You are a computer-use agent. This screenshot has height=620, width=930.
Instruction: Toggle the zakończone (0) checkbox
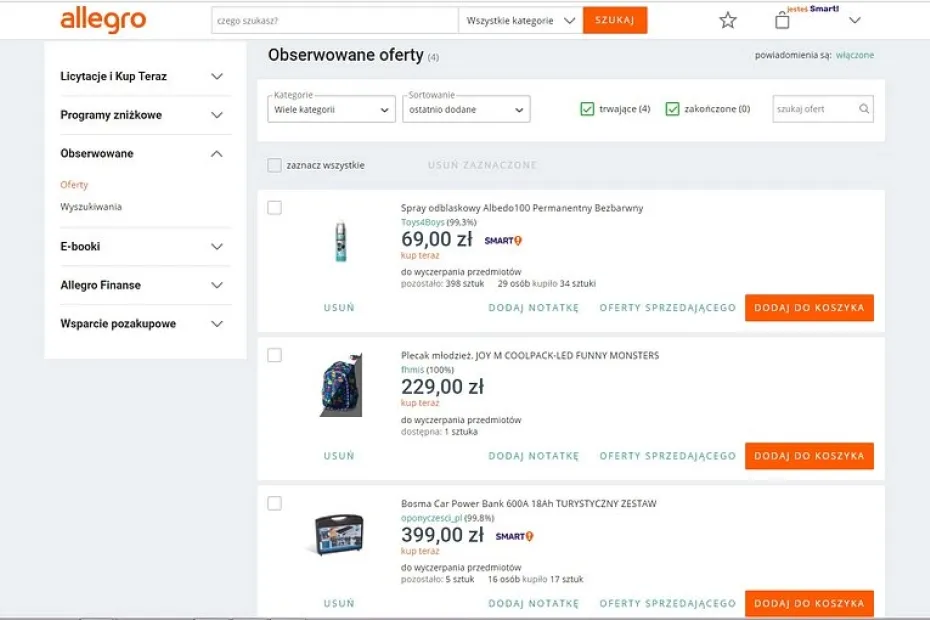point(672,109)
